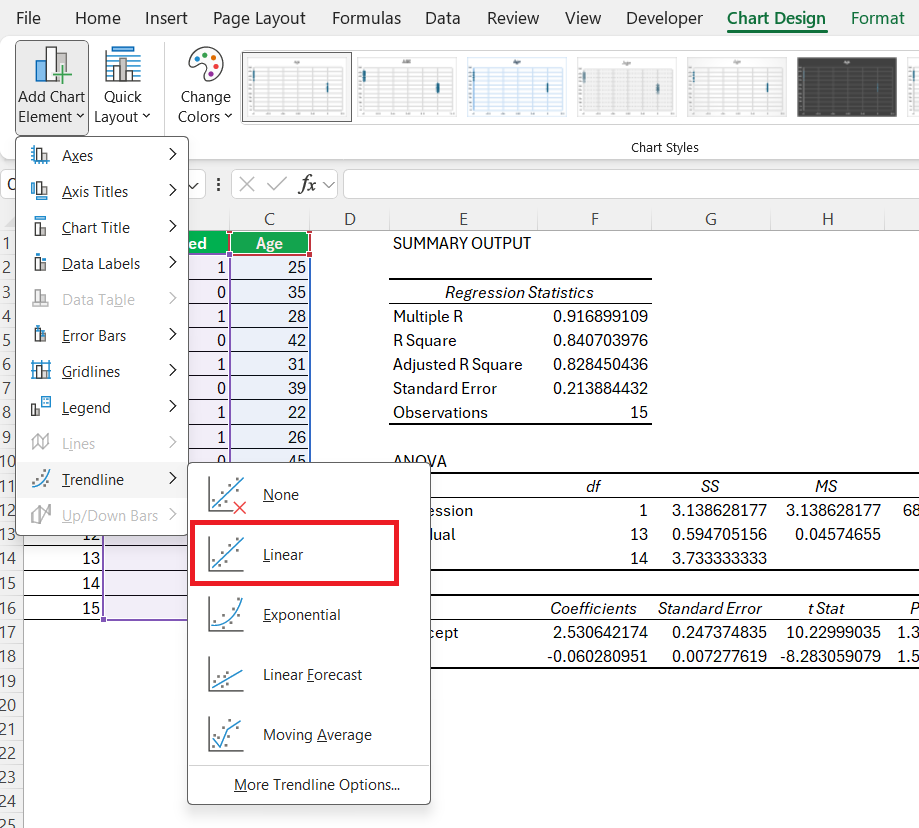Click the cancel X icon in formula bar
919x828 pixels.
247,185
